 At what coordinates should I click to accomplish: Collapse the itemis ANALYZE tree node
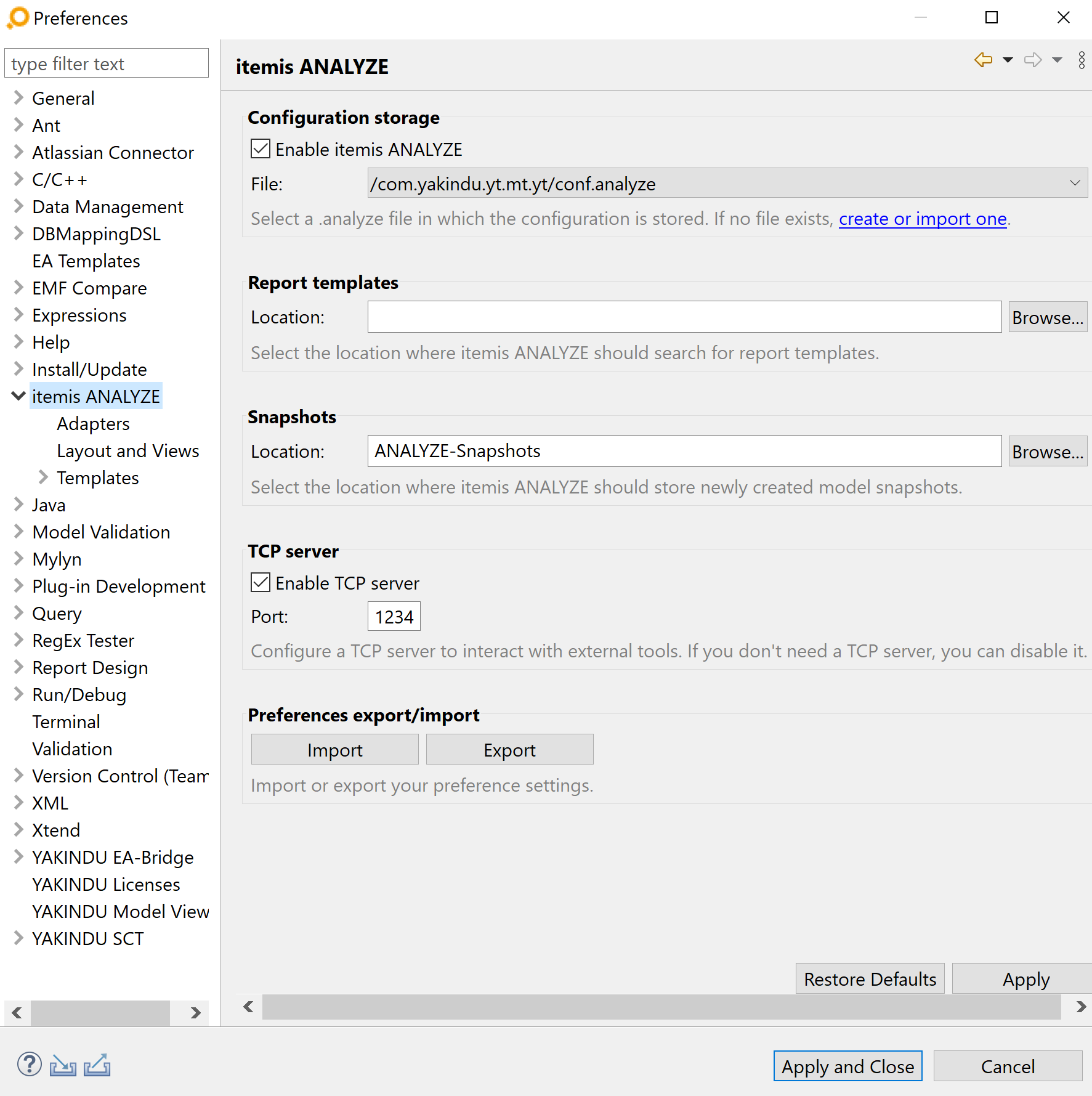[x=18, y=396]
